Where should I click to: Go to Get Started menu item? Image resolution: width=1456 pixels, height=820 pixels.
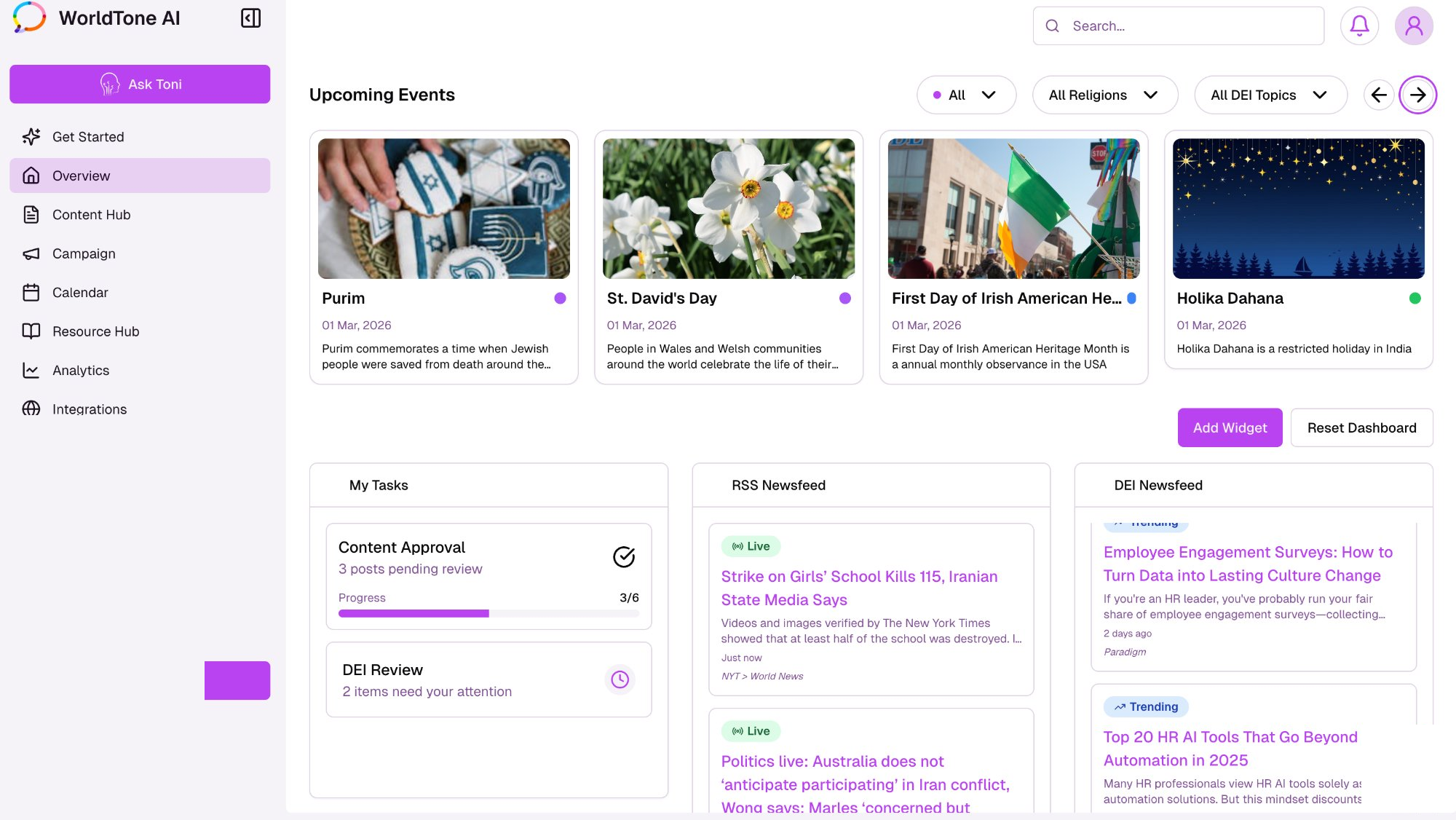(140, 136)
